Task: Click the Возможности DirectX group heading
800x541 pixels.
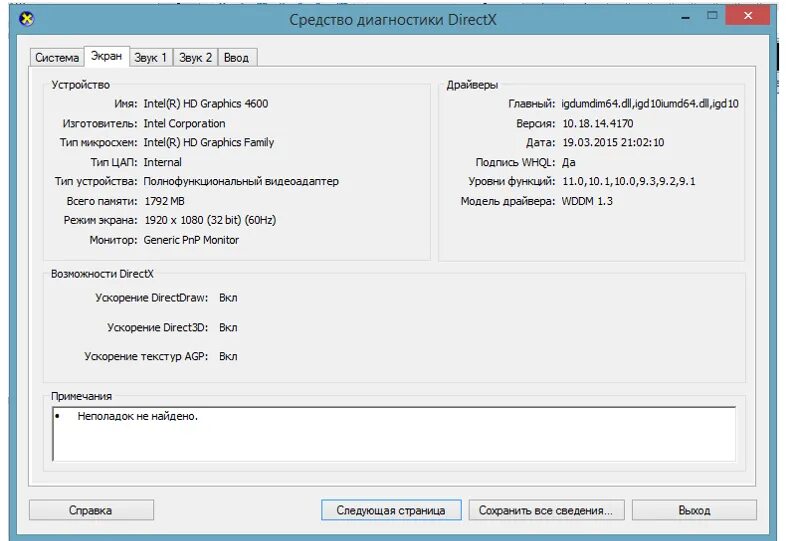Action: [102, 274]
